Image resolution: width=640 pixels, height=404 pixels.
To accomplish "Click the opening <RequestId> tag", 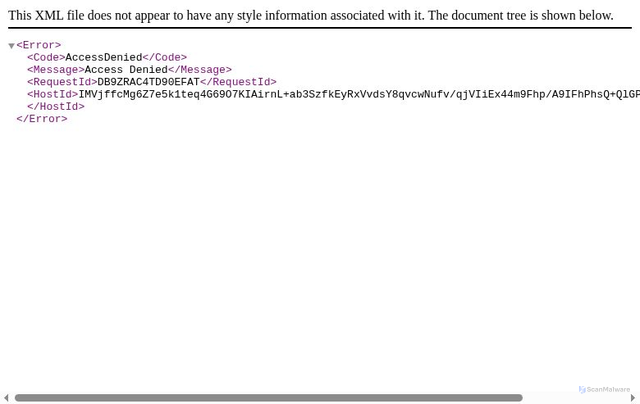I will (62, 82).
